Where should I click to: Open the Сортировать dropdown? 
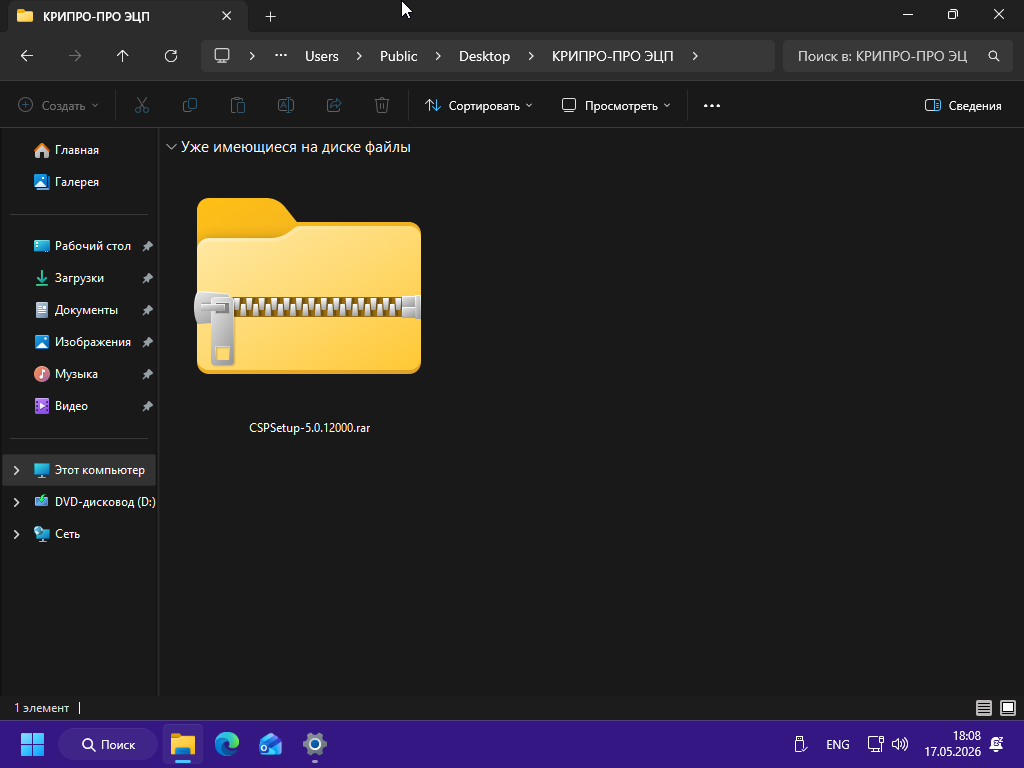(479, 105)
